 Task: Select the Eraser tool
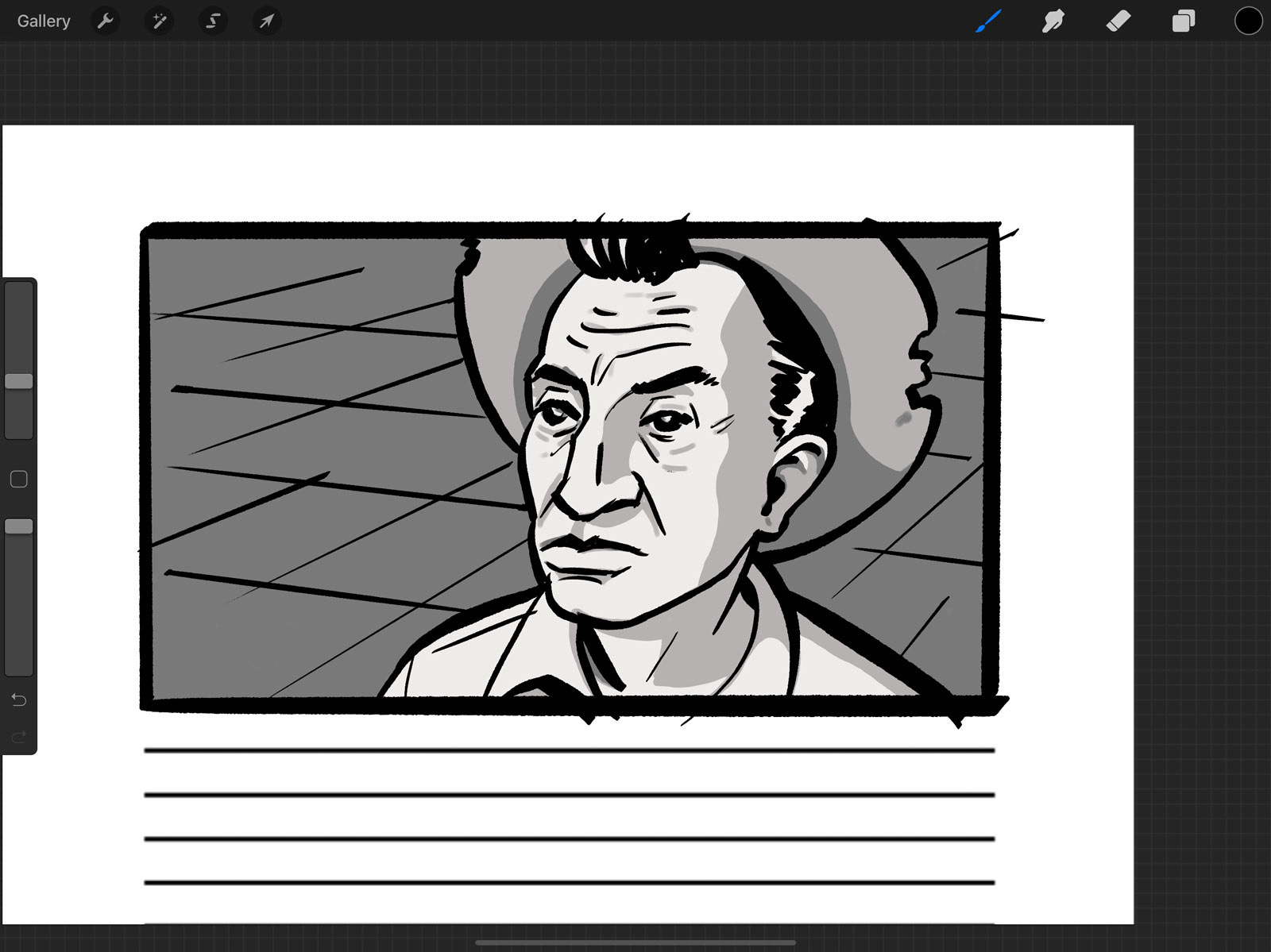tap(1118, 21)
